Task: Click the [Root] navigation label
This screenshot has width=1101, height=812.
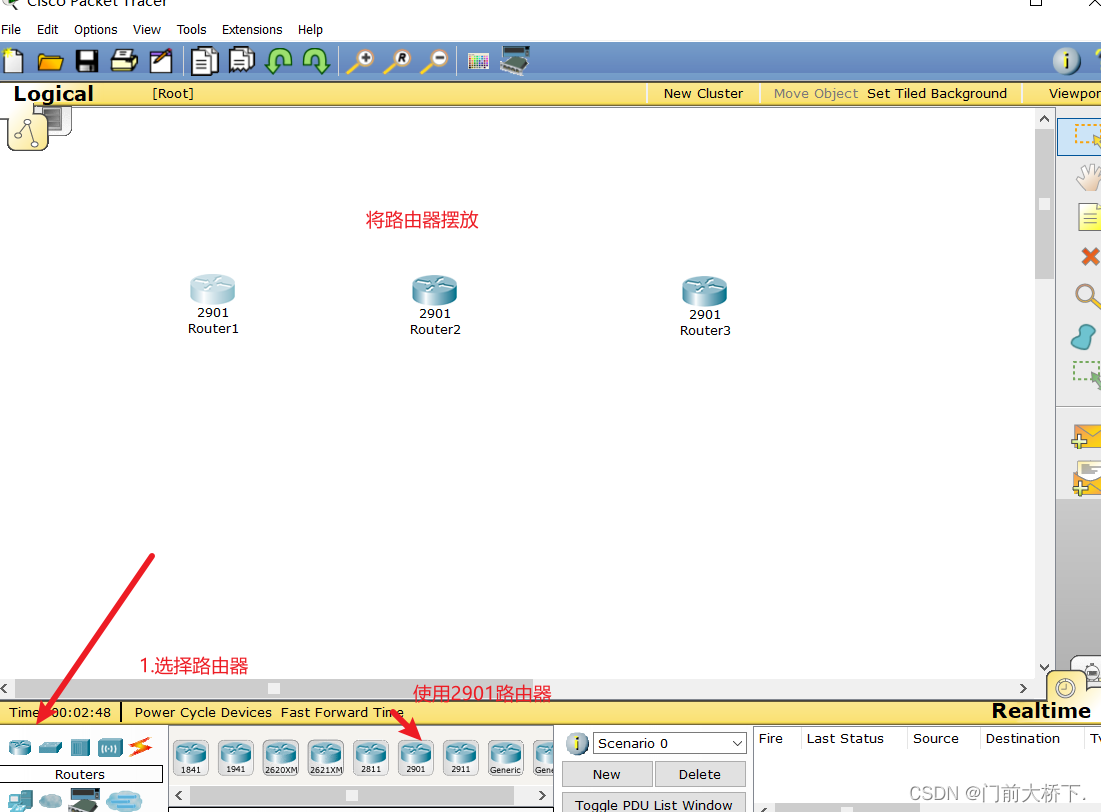Action: tap(173, 93)
